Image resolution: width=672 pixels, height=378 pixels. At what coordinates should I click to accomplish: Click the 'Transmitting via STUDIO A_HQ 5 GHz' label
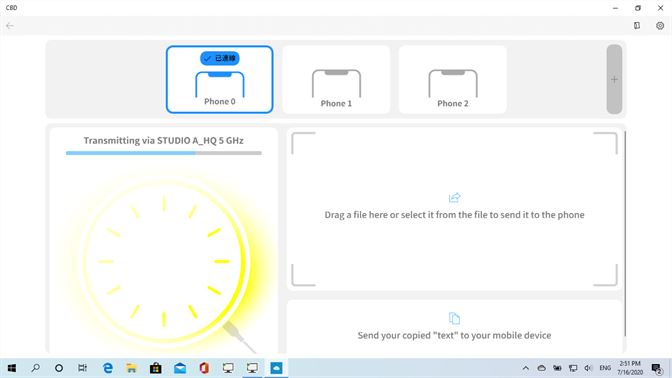click(163, 141)
